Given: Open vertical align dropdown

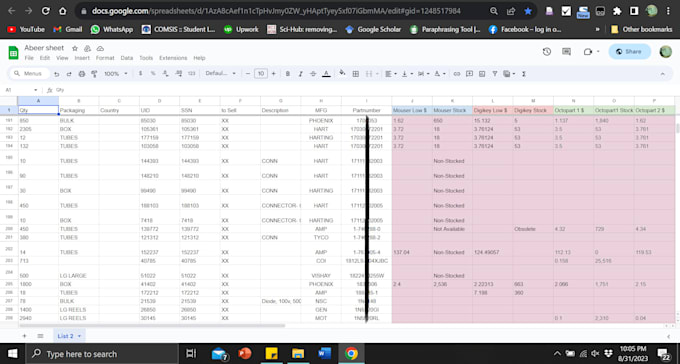Looking at the screenshot, I should (x=407, y=74).
